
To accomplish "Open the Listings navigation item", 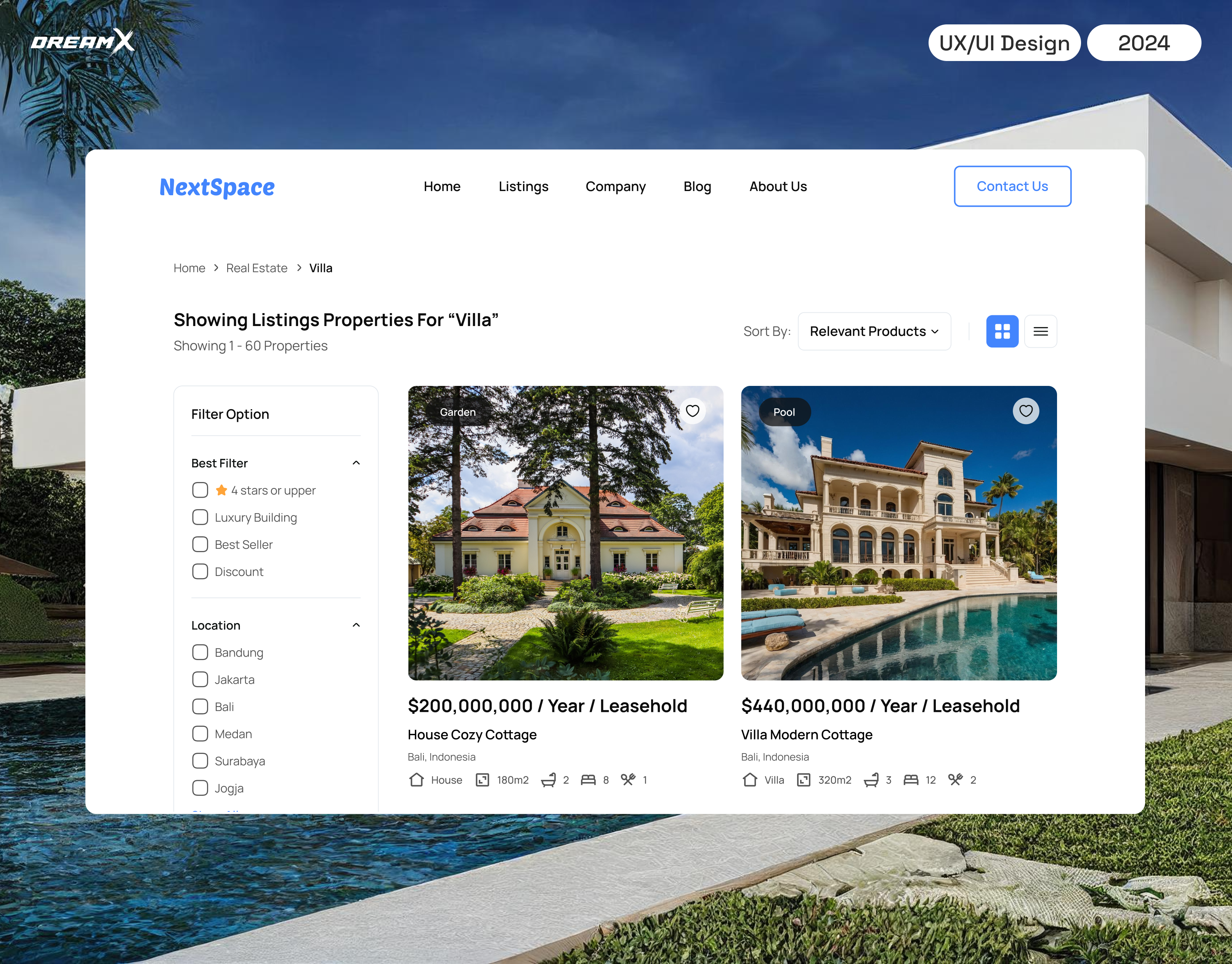I will click(523, 186).
